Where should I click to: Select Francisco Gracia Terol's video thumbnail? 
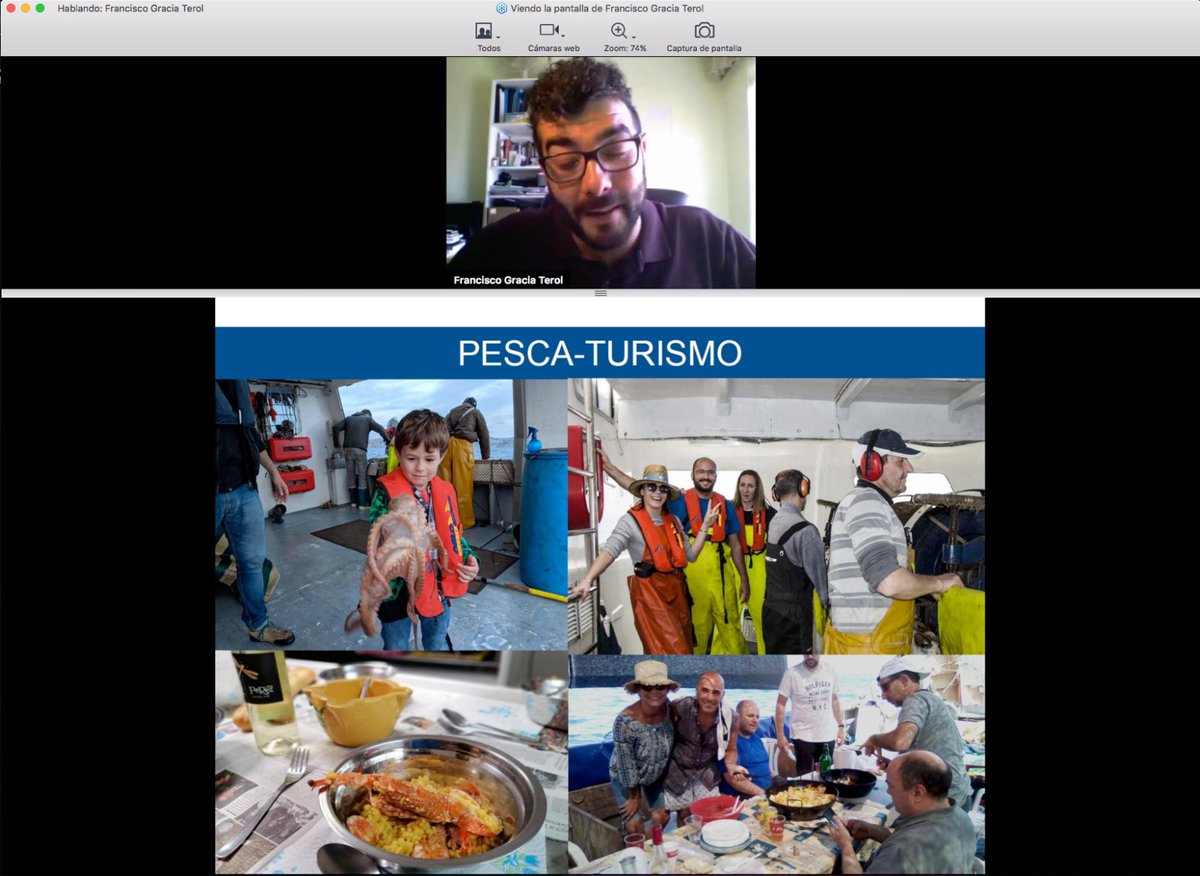(x=598, y=172)
